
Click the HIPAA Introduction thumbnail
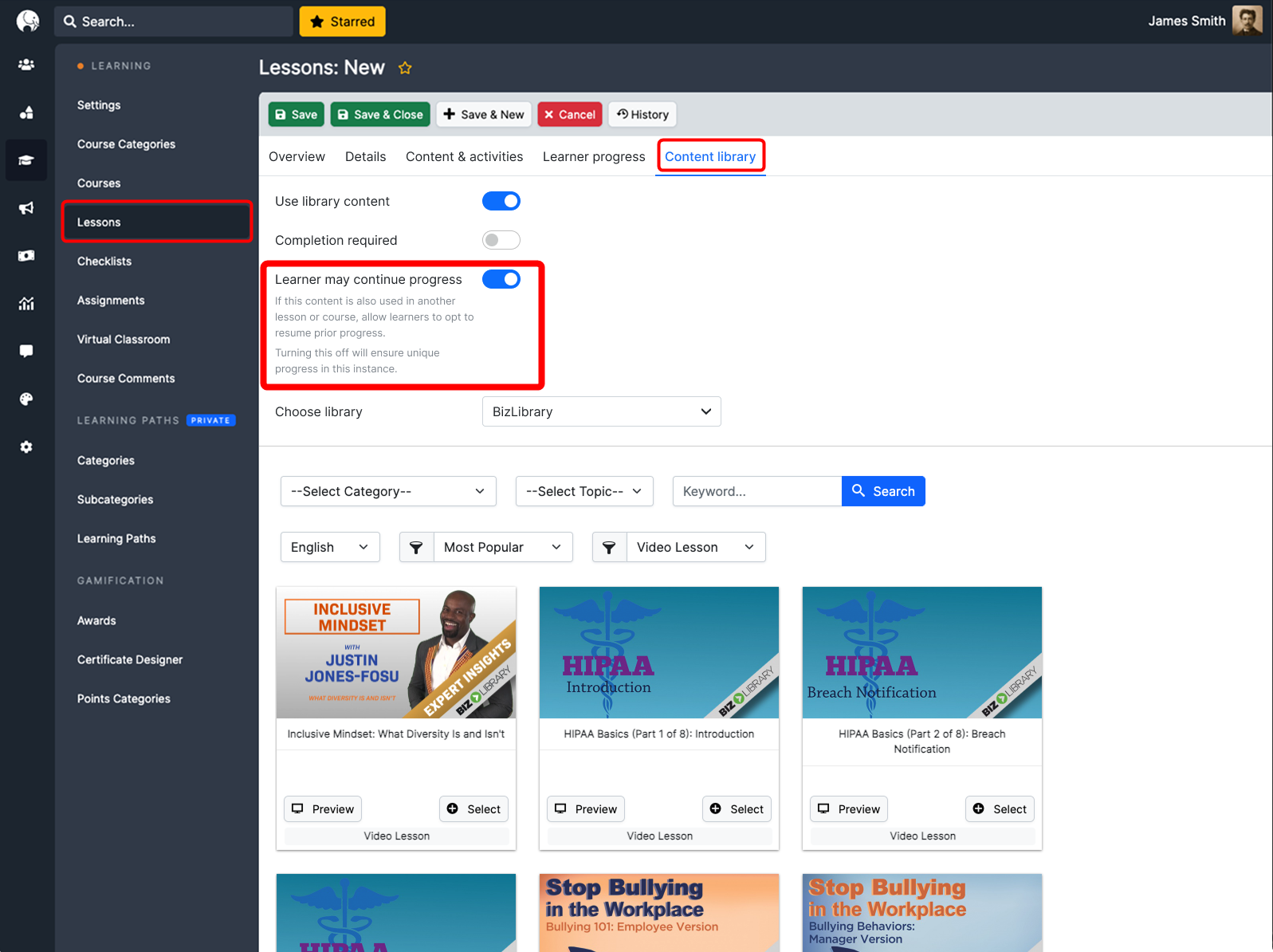point(659,652)
